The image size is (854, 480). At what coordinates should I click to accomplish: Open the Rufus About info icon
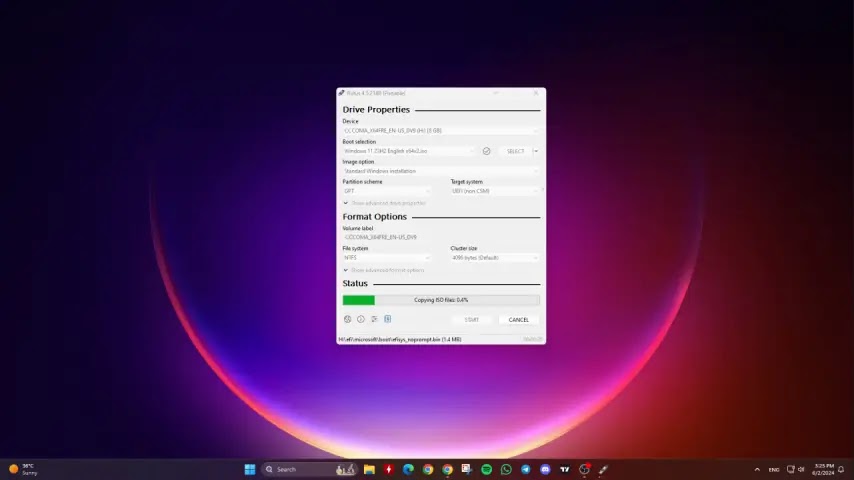(x=361, y=319)
